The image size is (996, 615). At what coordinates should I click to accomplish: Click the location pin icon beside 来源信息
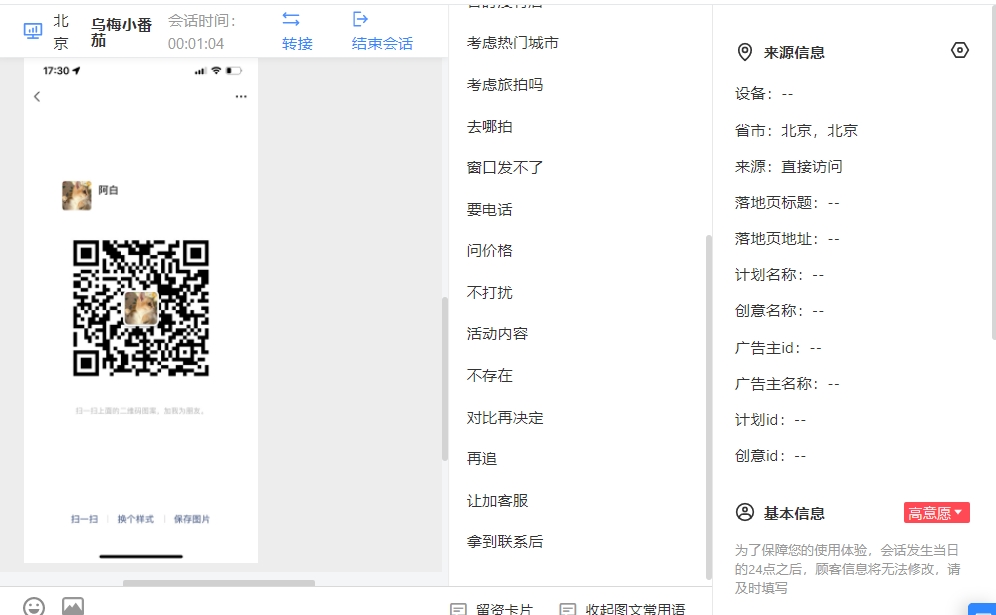pos(744,52)
